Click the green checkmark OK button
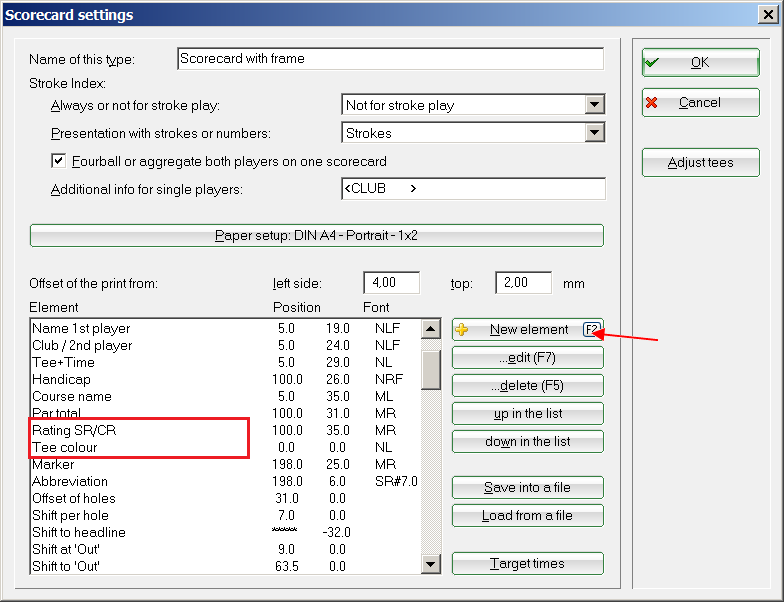 [x=700, y=62]
